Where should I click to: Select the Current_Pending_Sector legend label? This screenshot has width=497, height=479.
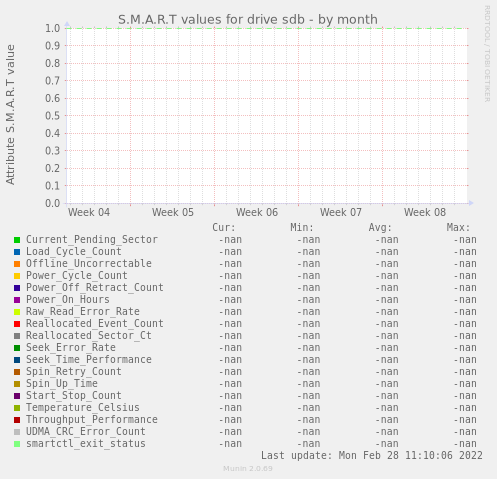pos(92,240)
